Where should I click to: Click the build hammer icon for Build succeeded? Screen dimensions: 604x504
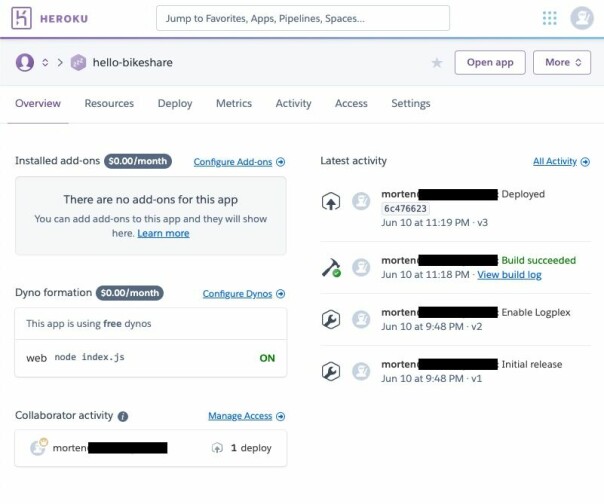[331, 267]
